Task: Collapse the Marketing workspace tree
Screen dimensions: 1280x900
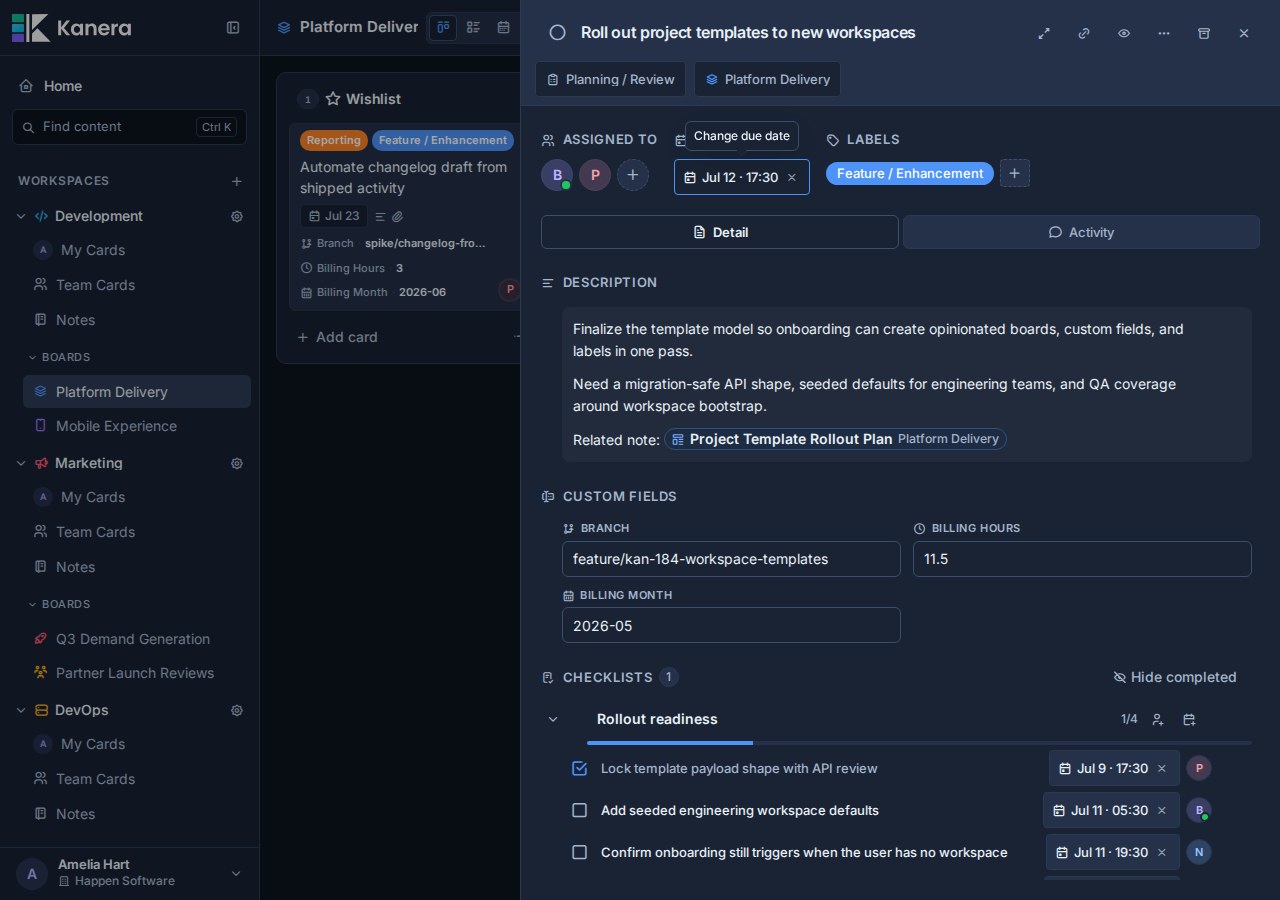Action: point(21,463)
